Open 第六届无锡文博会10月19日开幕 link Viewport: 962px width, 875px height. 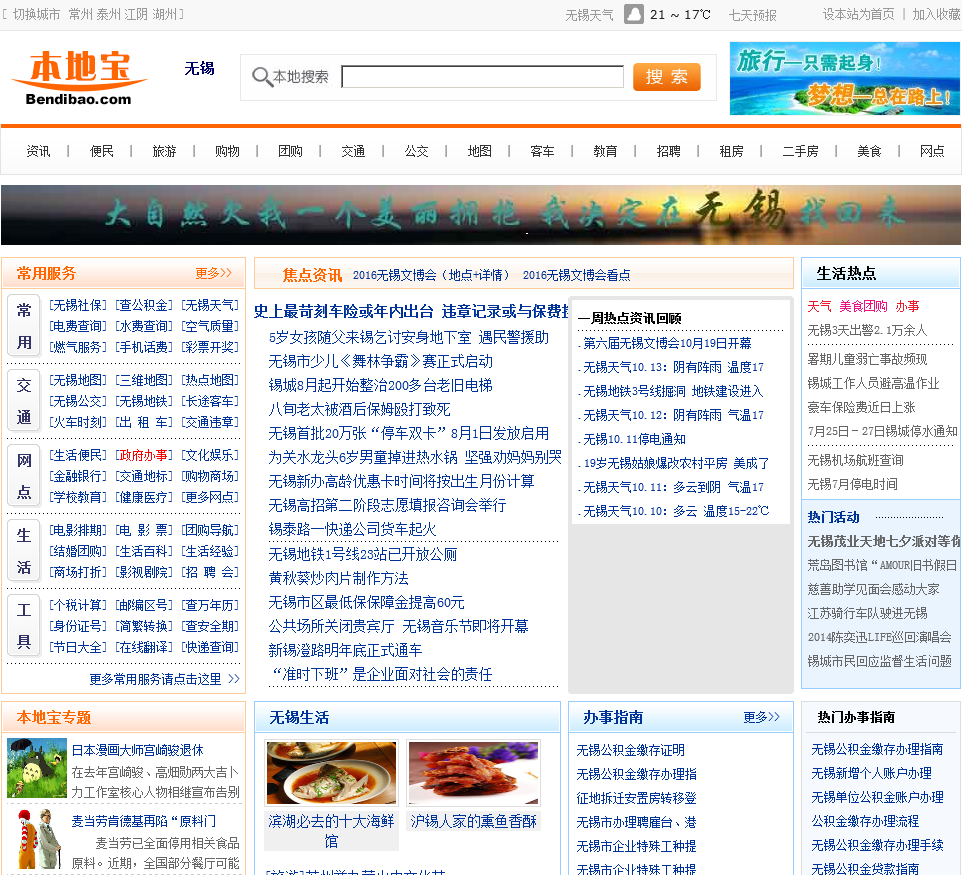click(x=666, y=343)
